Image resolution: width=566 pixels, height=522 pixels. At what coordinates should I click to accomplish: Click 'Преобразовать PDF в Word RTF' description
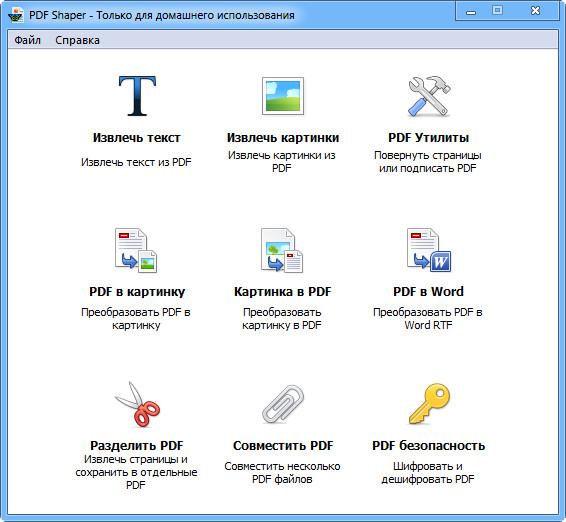(428, 318)
